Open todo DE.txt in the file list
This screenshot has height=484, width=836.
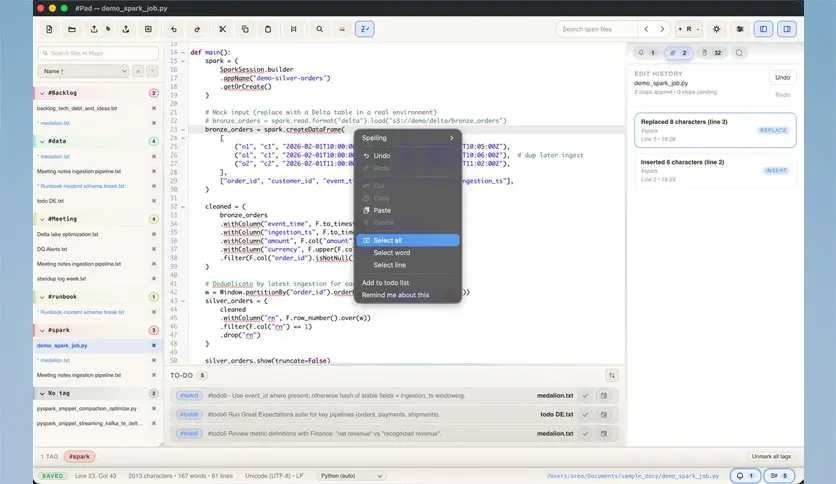tap(50, 201)
